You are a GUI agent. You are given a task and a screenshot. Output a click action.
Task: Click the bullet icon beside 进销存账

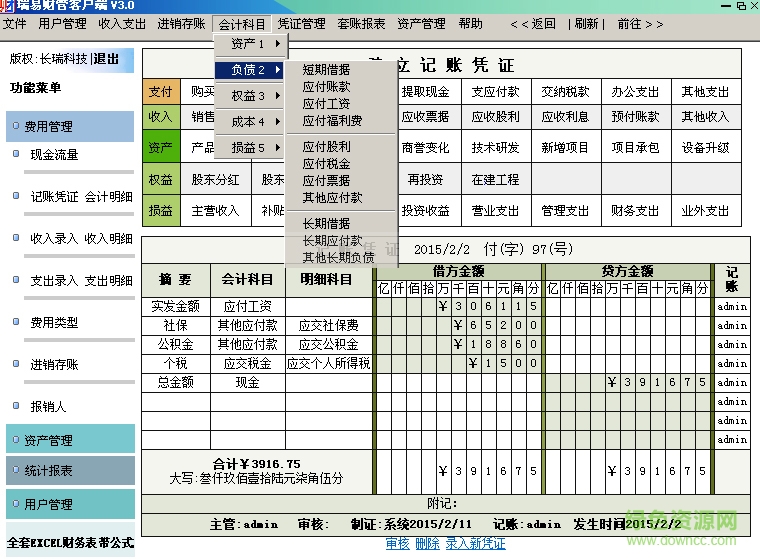point(16,364)
